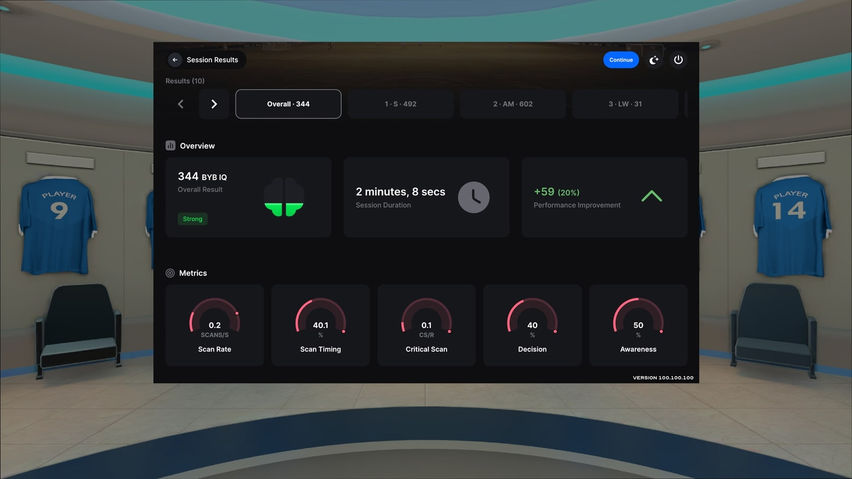Image resolution: width=852 pixels, height=479 pixels.
Task: Click the Overview heading text
Action: pos(197,146)
